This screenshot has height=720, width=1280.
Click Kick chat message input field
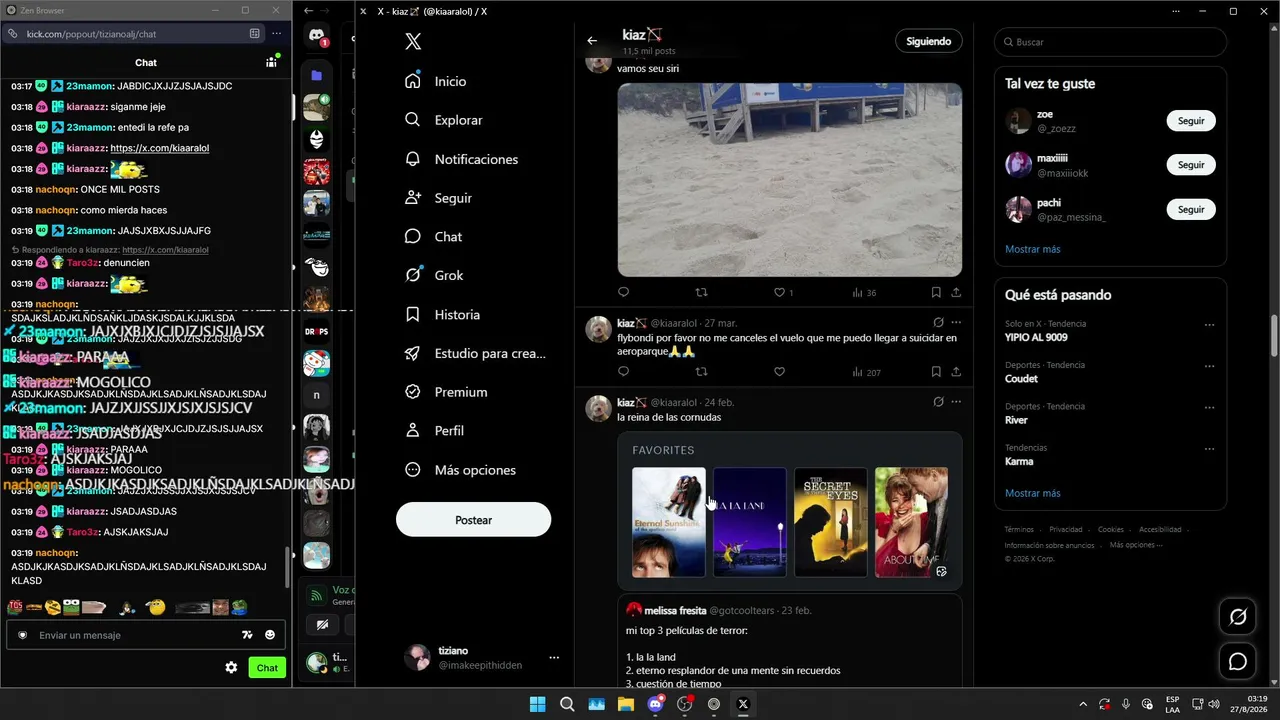pyautogui.click(x=137, y=635)
